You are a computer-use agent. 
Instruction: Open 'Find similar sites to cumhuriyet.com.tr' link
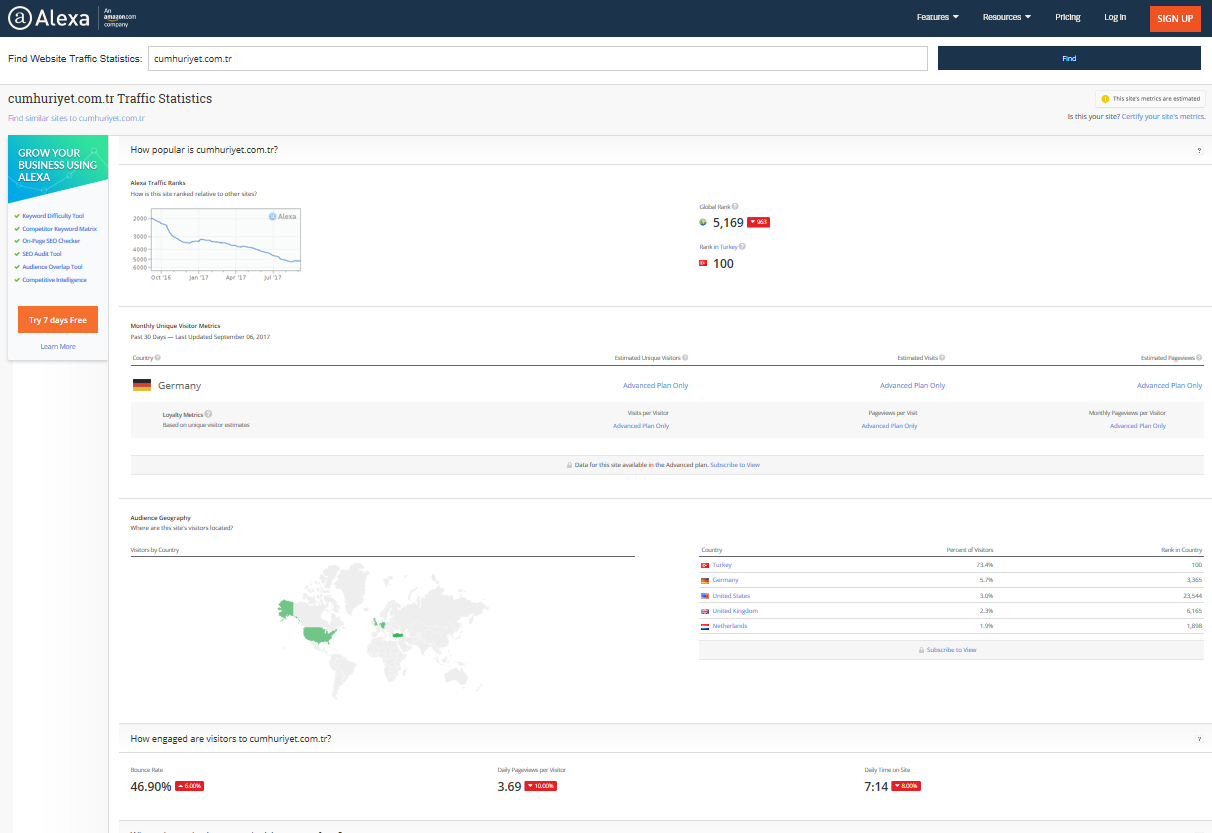(x=76, y=118)
